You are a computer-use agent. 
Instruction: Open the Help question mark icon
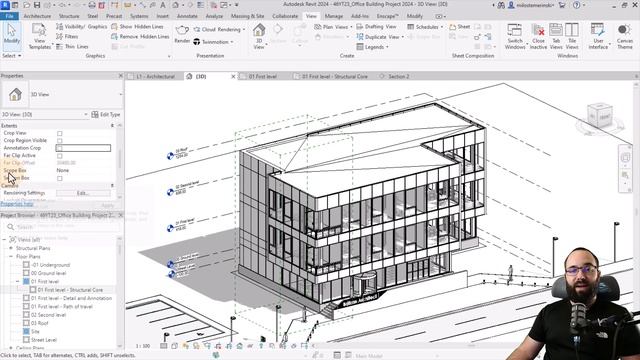click(x=576, y=5)
